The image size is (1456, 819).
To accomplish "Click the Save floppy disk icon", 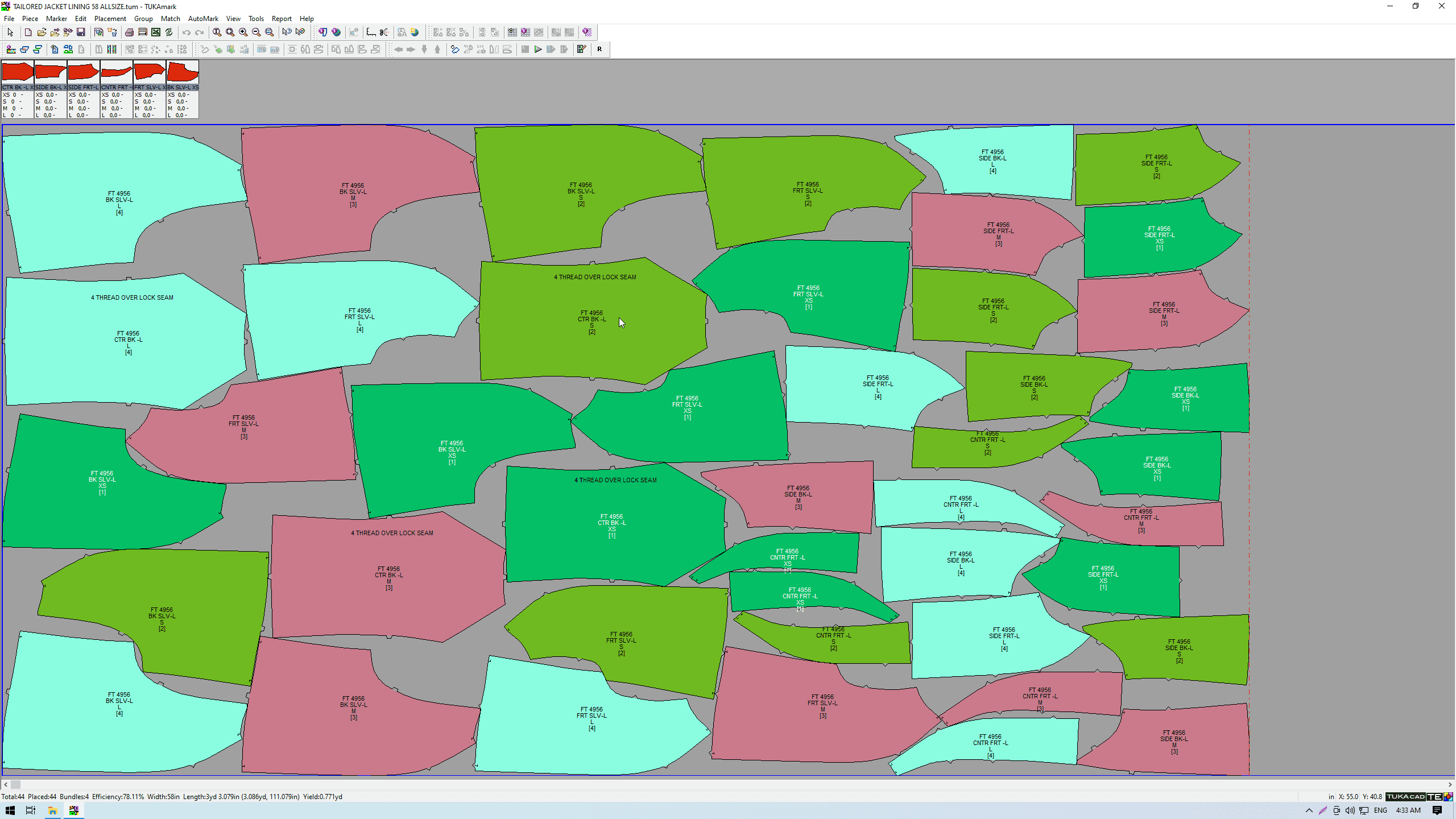I will tap(81, 32).
